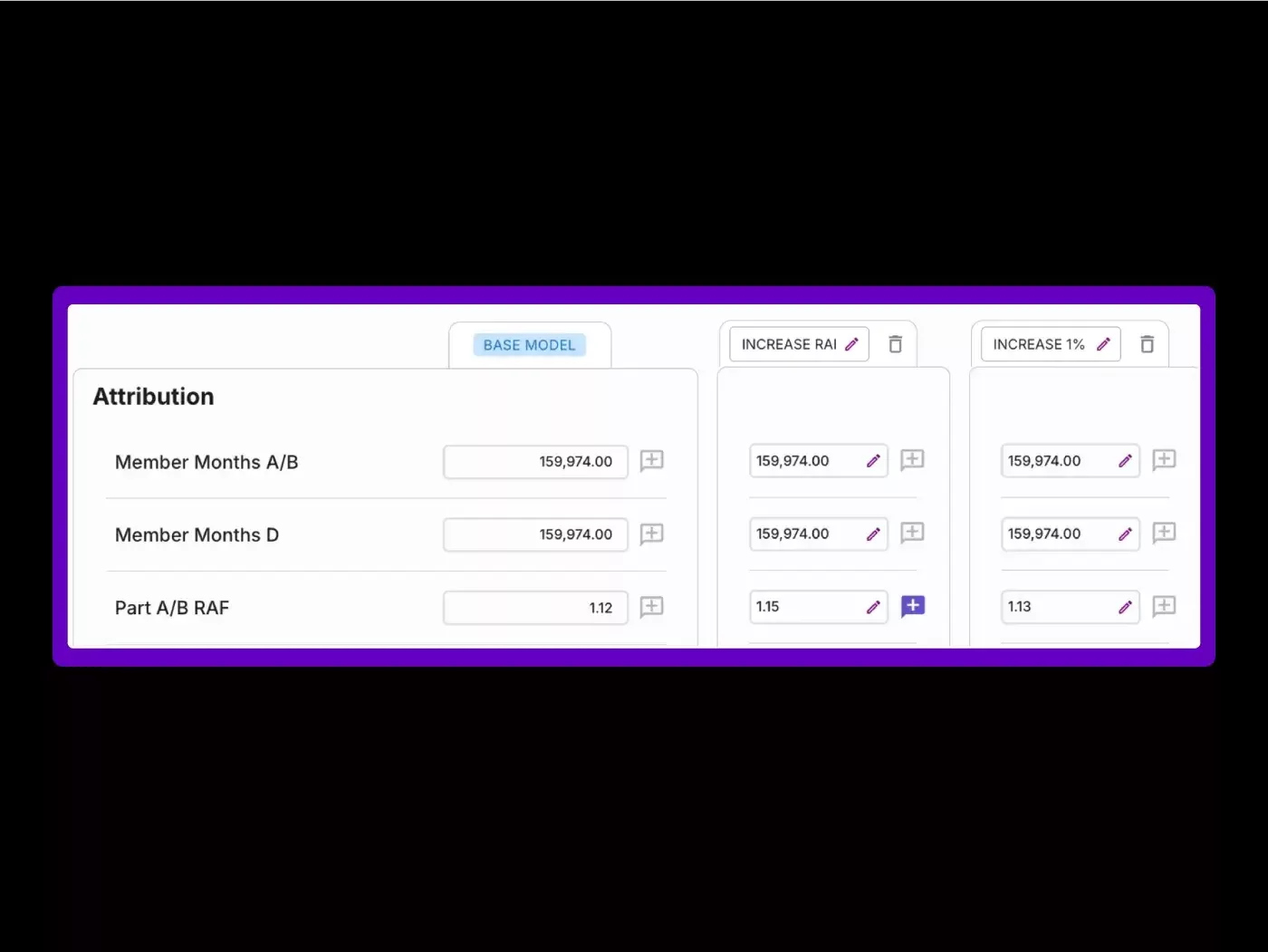The height and width of the screenshot is (952, 1268).
Task: Edit the INCREASE 1% scenario name pencil
Action: pos(1103,344)
